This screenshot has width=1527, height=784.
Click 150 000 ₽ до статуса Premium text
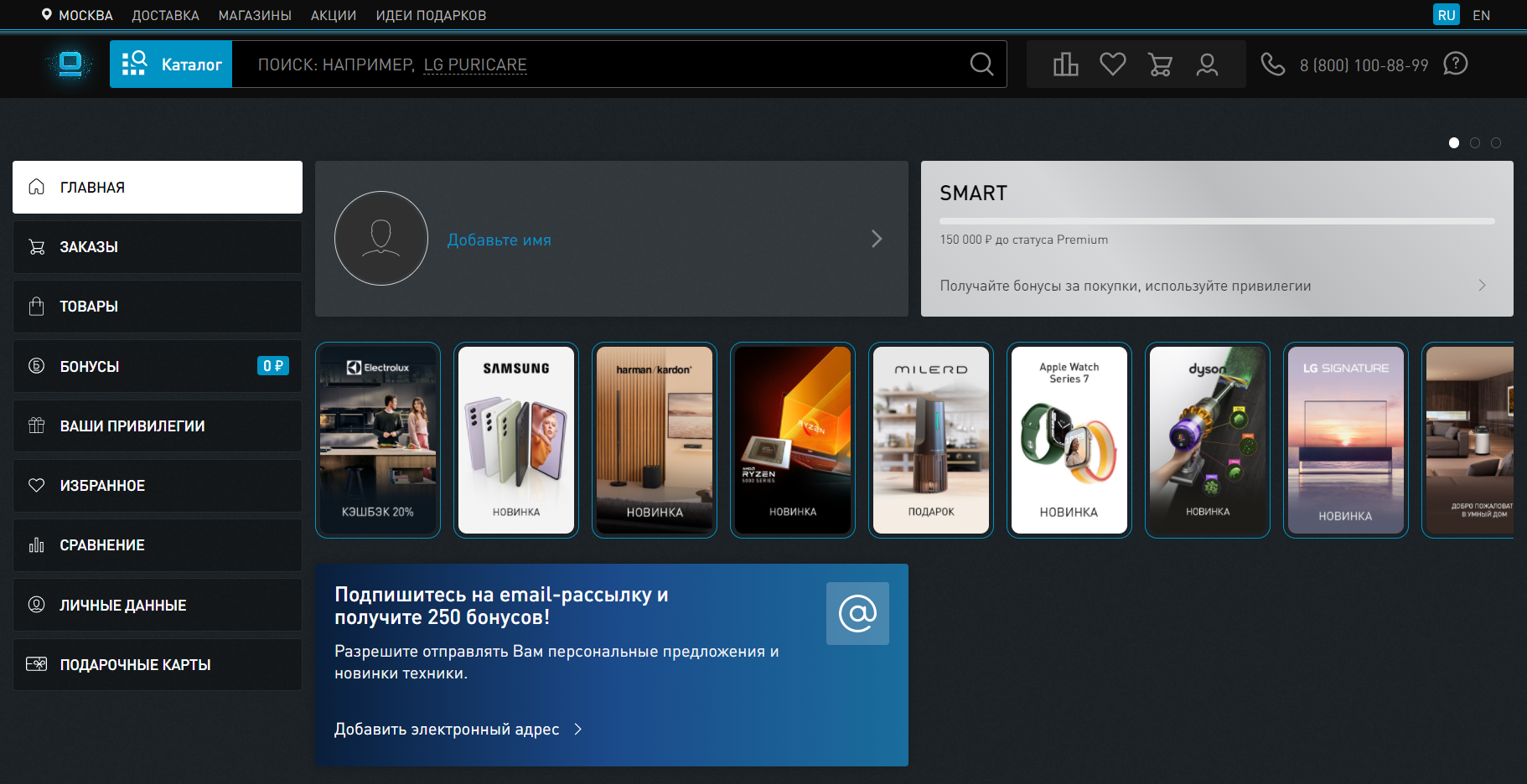click(1023, 240)
